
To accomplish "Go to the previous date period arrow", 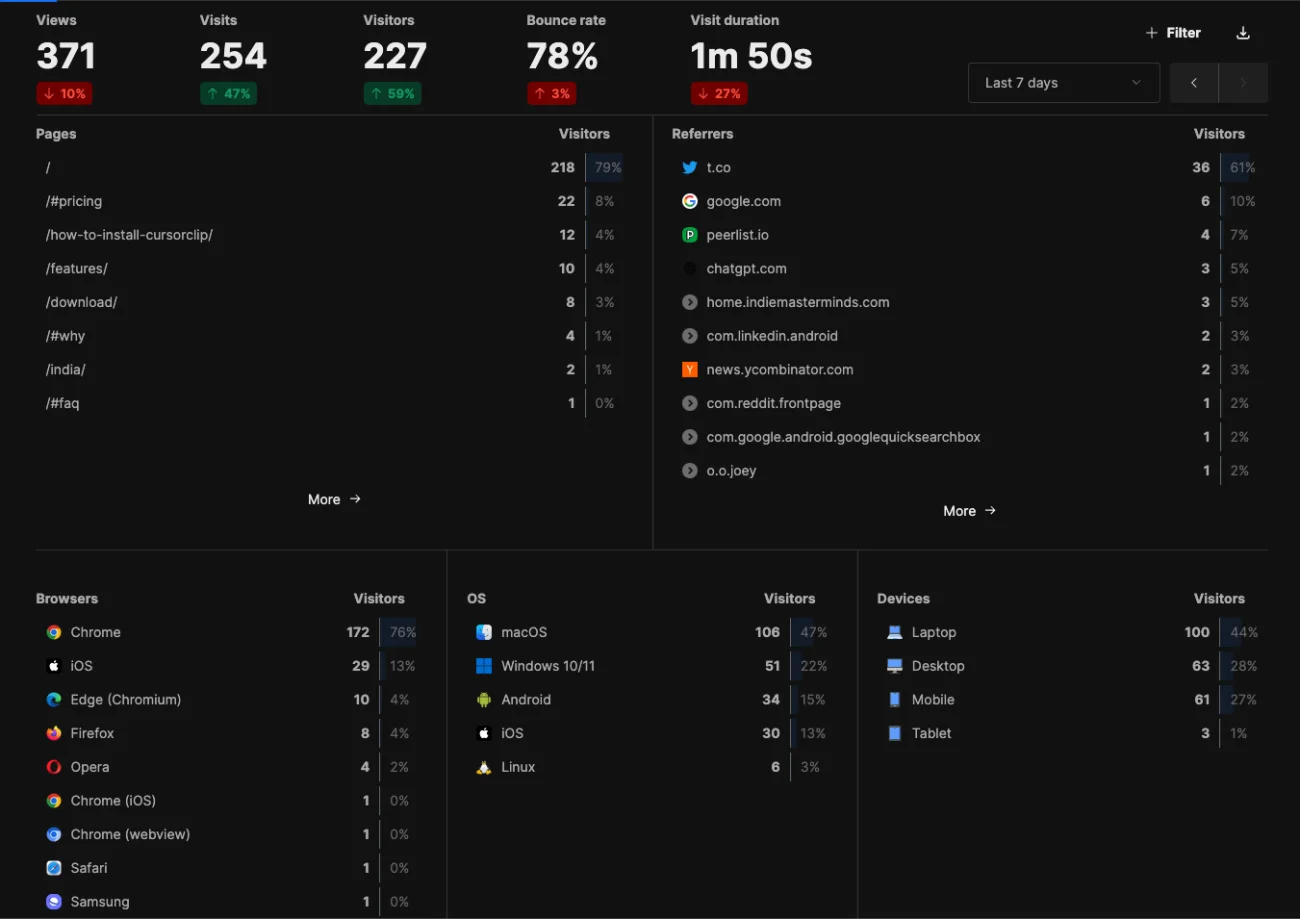I will [x=1194, y=83].
